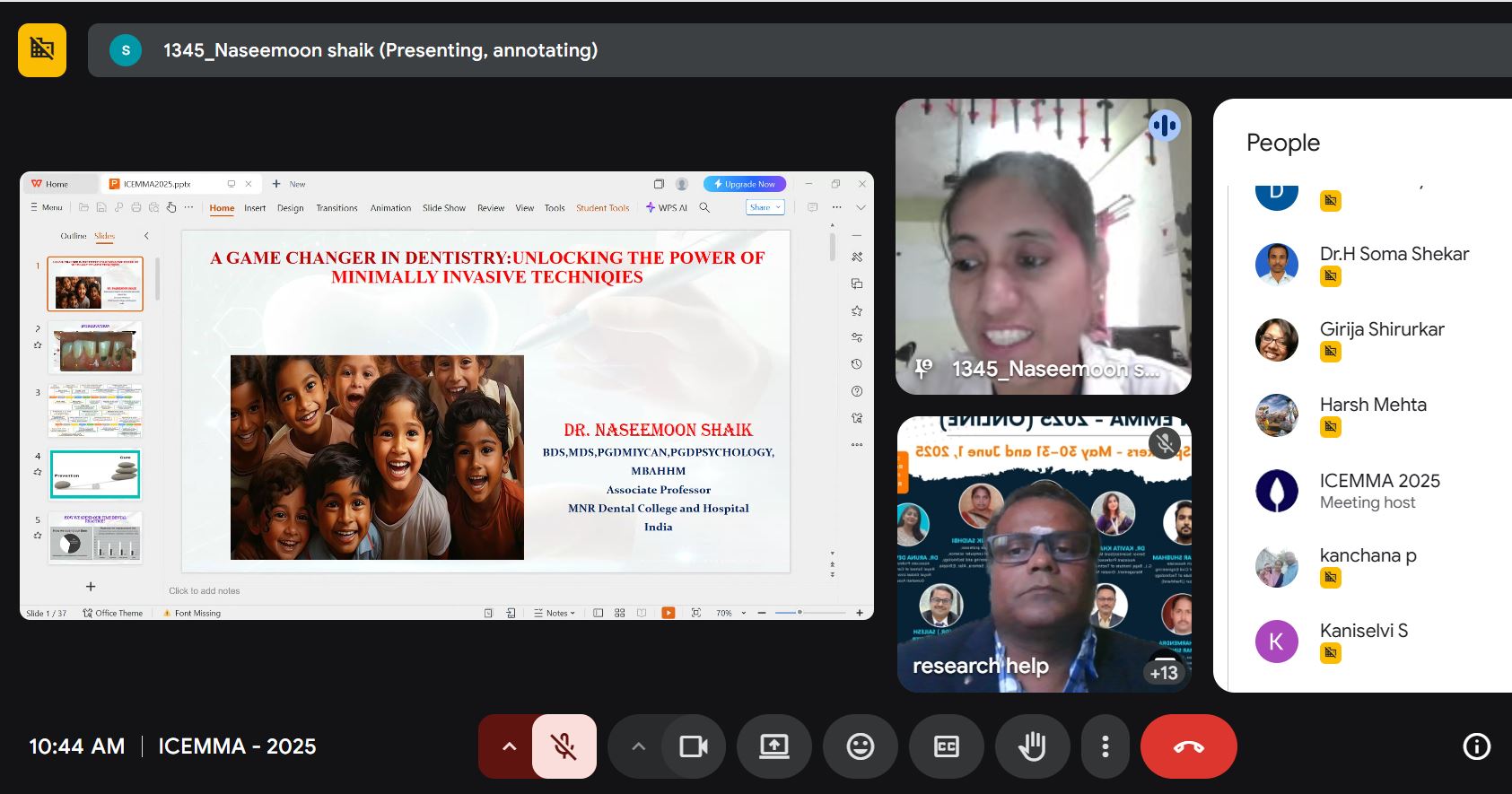Click slide sorter grid view icon in WPS

(619, 613)
